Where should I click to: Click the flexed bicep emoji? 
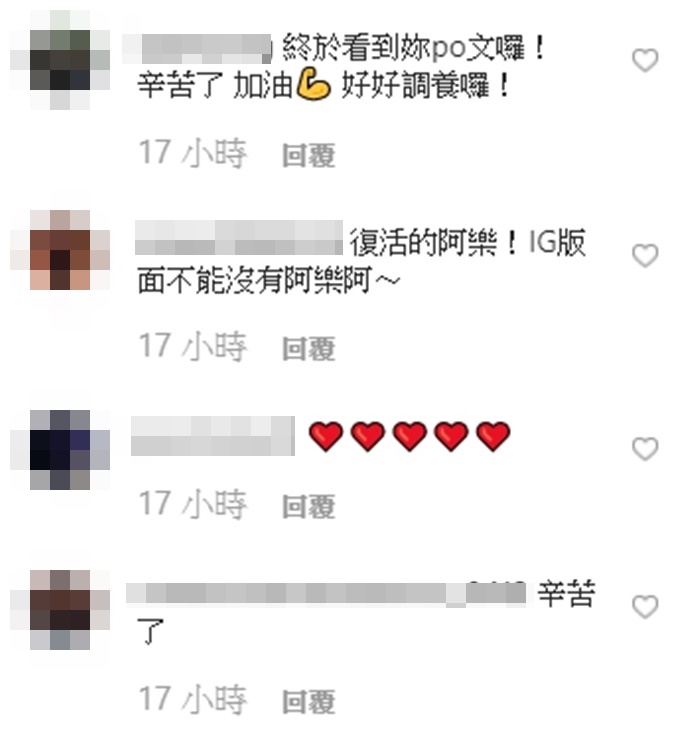click(313, 85)
